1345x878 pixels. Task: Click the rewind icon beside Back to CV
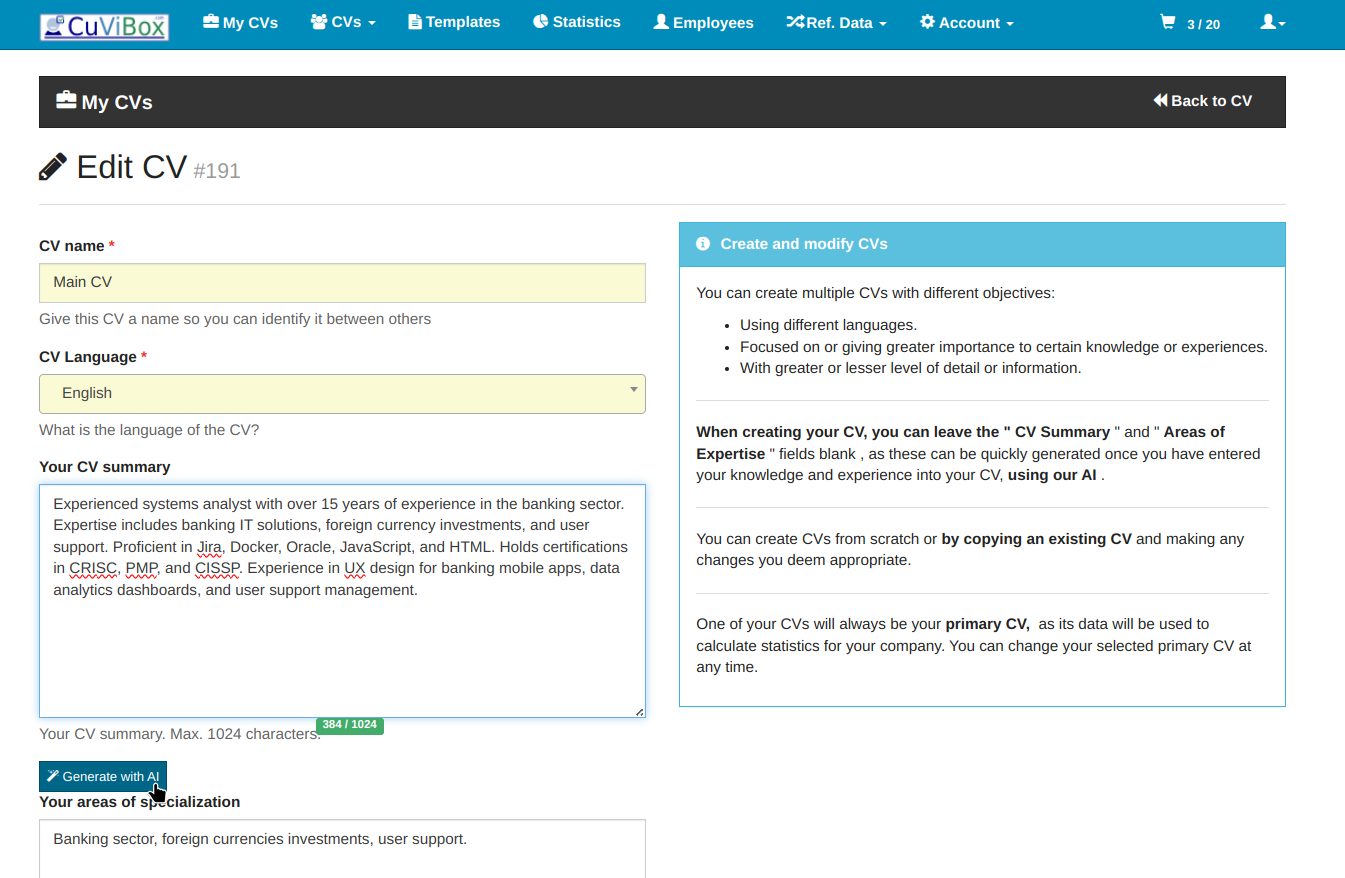(x=1160, y=100)
